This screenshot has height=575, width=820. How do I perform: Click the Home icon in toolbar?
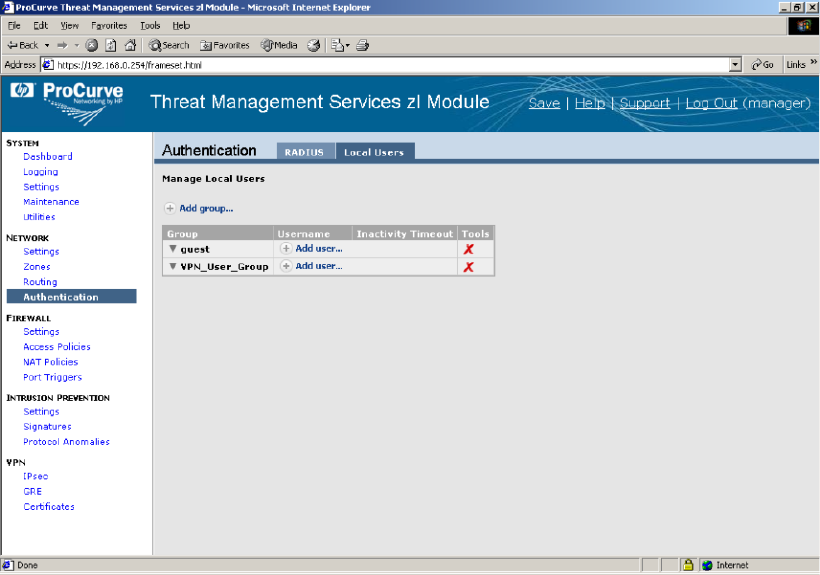130,45
